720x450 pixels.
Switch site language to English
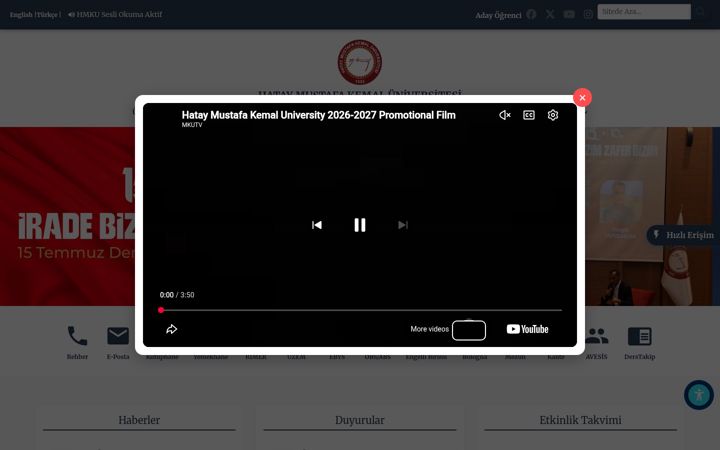(21, 15)
